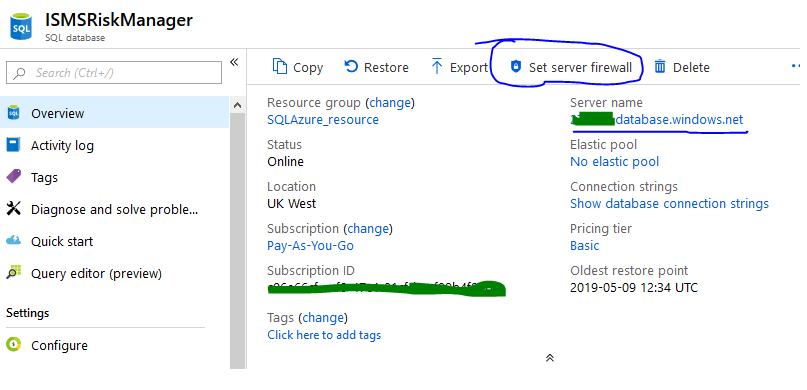This screenshot has height=390, width=807.
Task: Open Configure under Settings
Action: pyautogui.click(x=115, y=345)
